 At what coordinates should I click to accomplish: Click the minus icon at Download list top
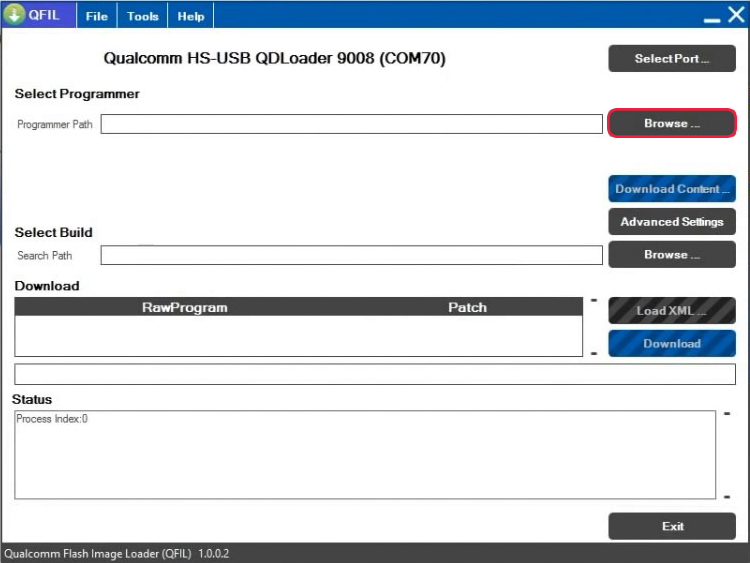pos(593,300)
